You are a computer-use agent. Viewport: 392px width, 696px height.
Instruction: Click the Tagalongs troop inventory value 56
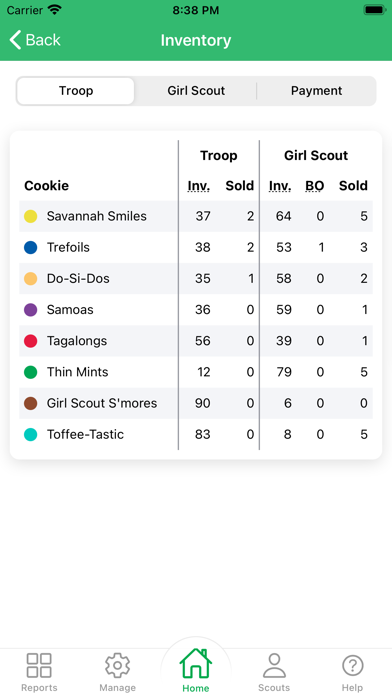(202, 341)
